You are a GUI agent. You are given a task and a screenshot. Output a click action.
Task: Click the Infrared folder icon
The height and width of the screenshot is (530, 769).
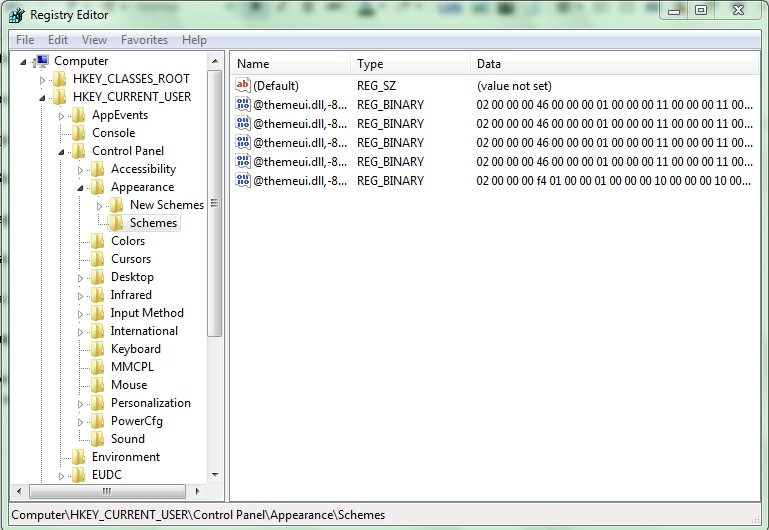tap(98, 295)
